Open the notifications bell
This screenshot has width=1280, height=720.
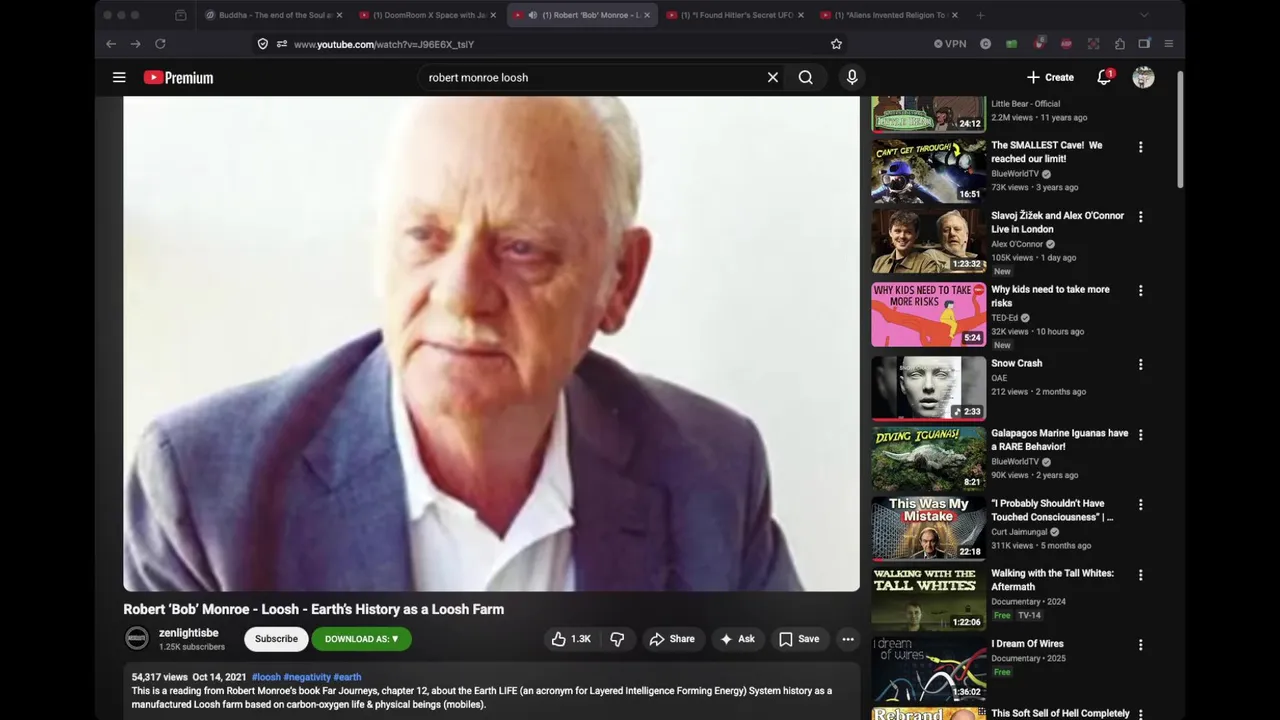(1104, 77)
